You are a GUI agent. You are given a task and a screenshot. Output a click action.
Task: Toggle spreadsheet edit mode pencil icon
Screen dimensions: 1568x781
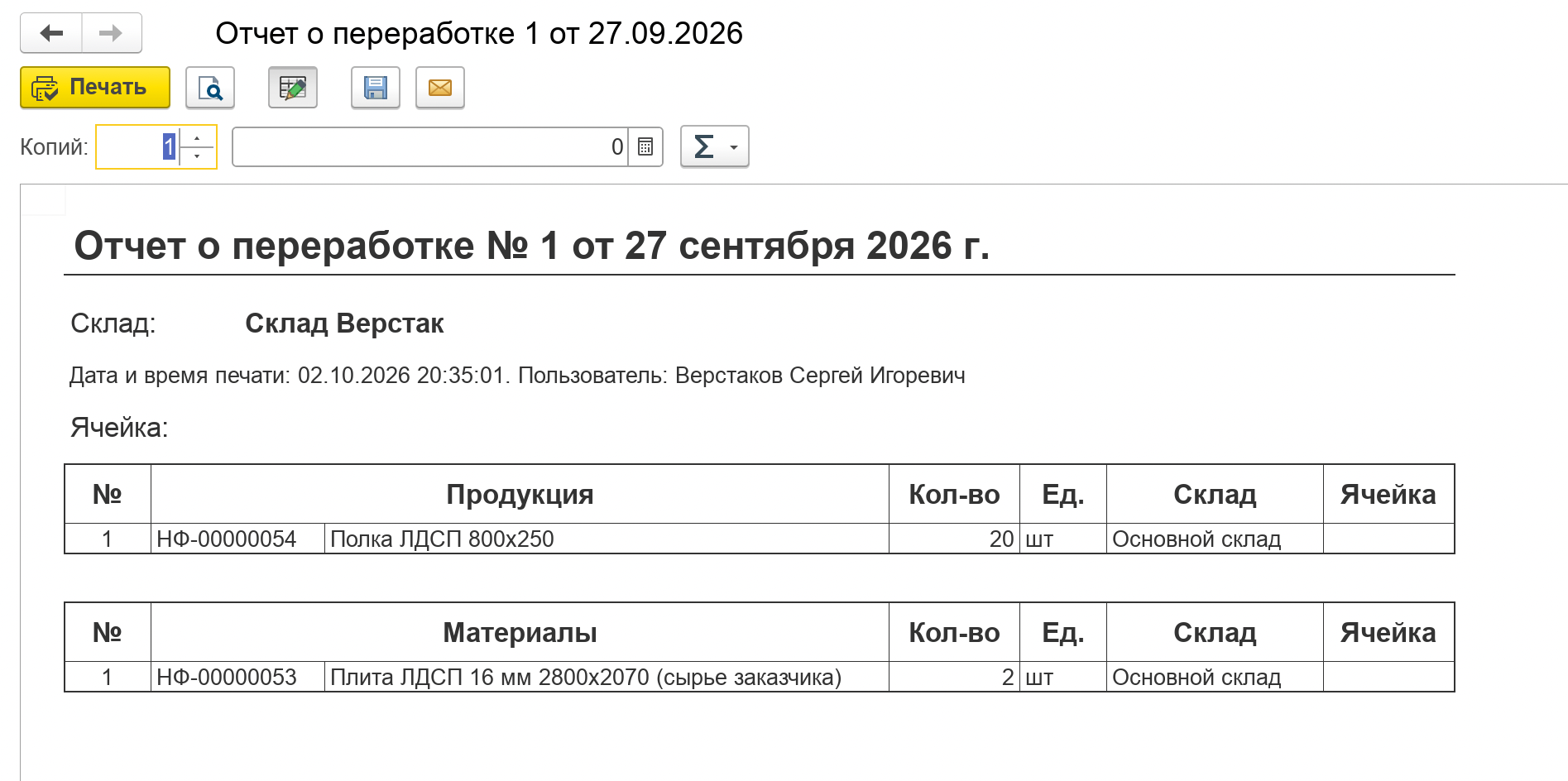[293, 88]
